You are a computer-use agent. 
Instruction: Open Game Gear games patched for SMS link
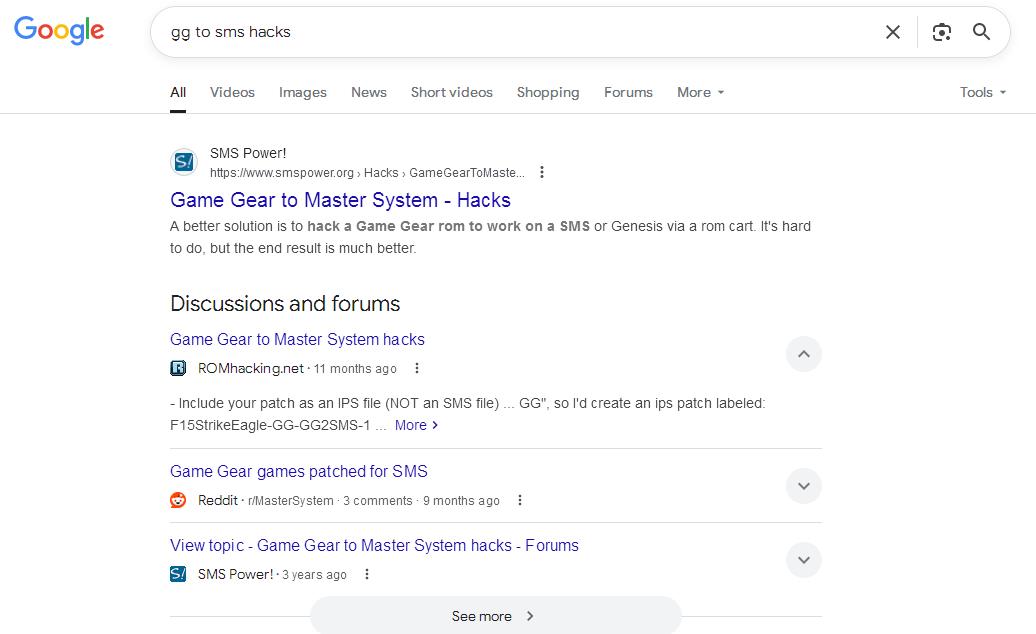299,472
